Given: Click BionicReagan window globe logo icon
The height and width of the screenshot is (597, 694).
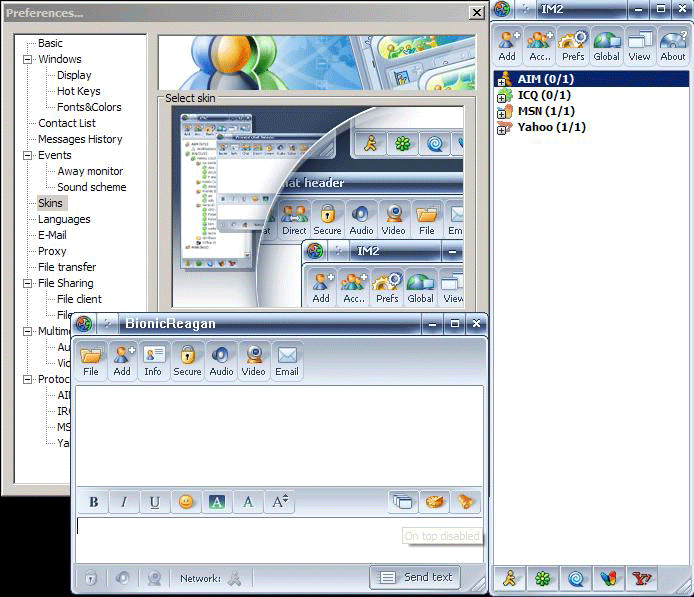Looking at the screenshot, I should click(x=84, y=324).
